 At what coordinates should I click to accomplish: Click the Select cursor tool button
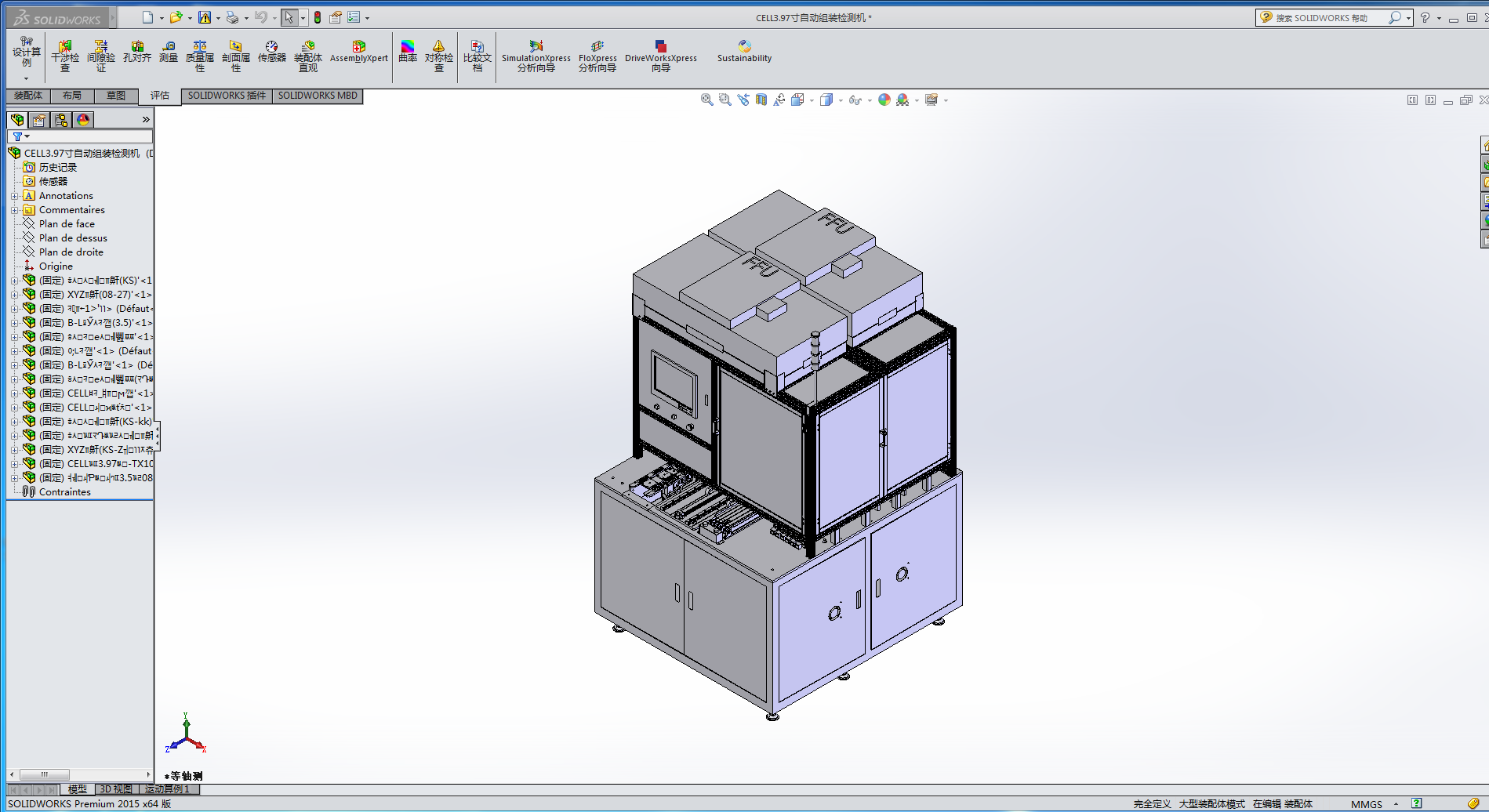pyautogui.click(x=289, y=17)
